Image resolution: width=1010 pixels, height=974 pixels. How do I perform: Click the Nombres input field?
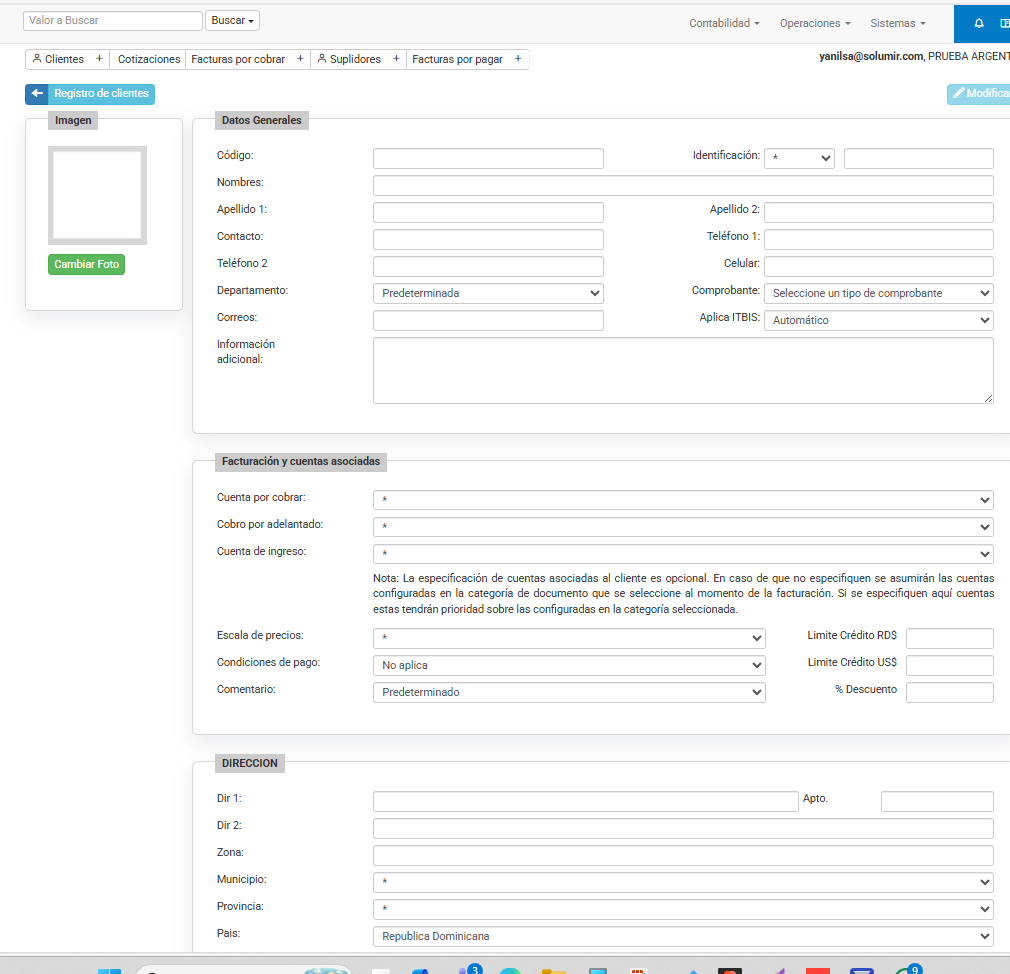[x=683, y=185]
